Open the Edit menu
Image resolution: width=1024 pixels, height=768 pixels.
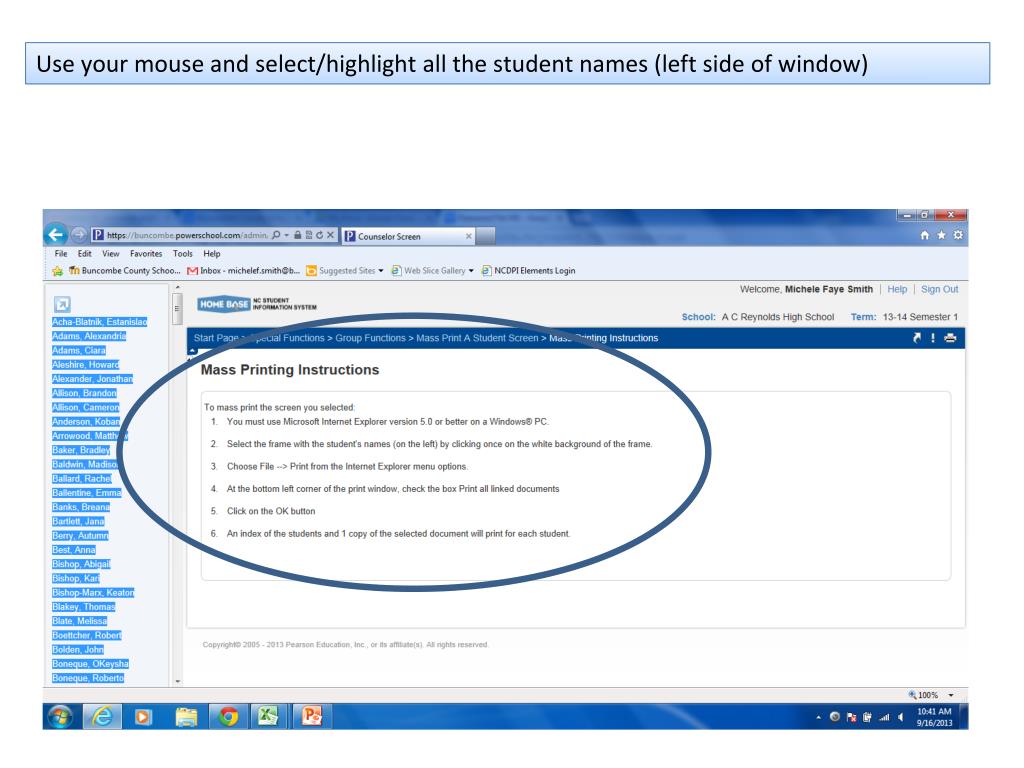[84, 254]
